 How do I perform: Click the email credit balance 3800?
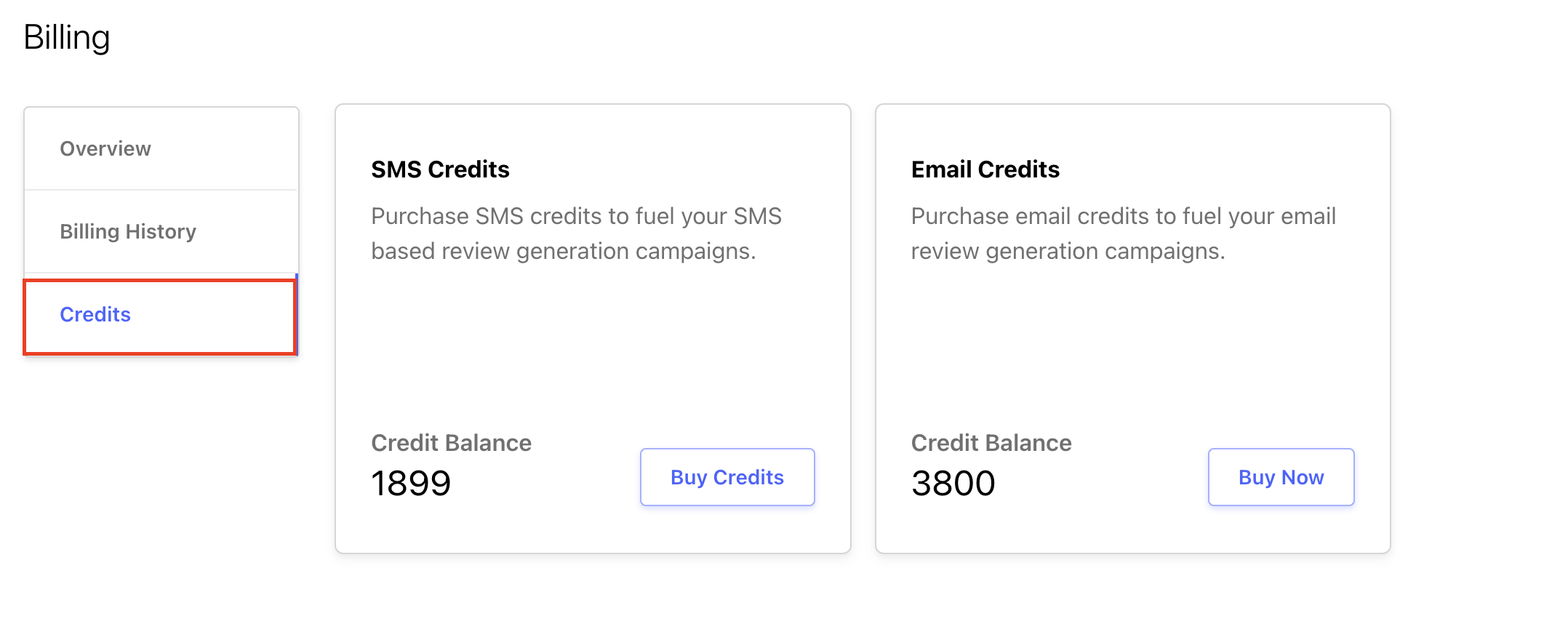click(953, 484)
